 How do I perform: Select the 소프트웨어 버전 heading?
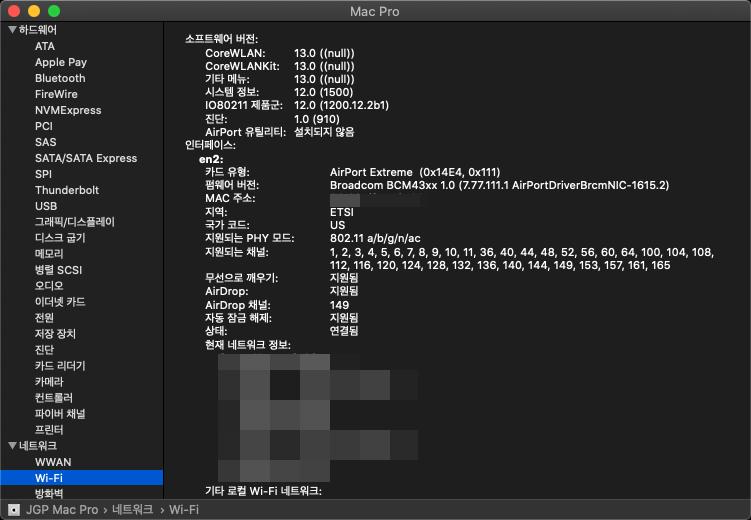tap(221, 39)
